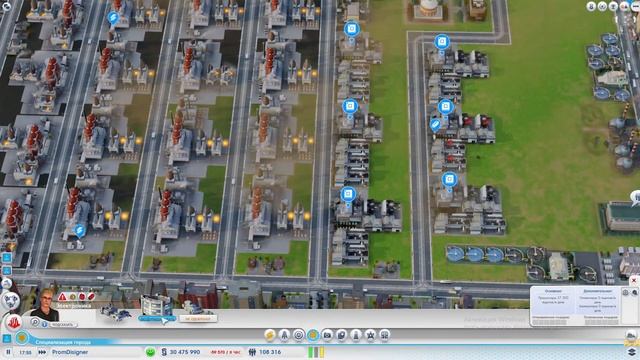This screenshot has height=360, width=640.
Task: Click the second round icon in the top-right row
Action: (602, 6)
